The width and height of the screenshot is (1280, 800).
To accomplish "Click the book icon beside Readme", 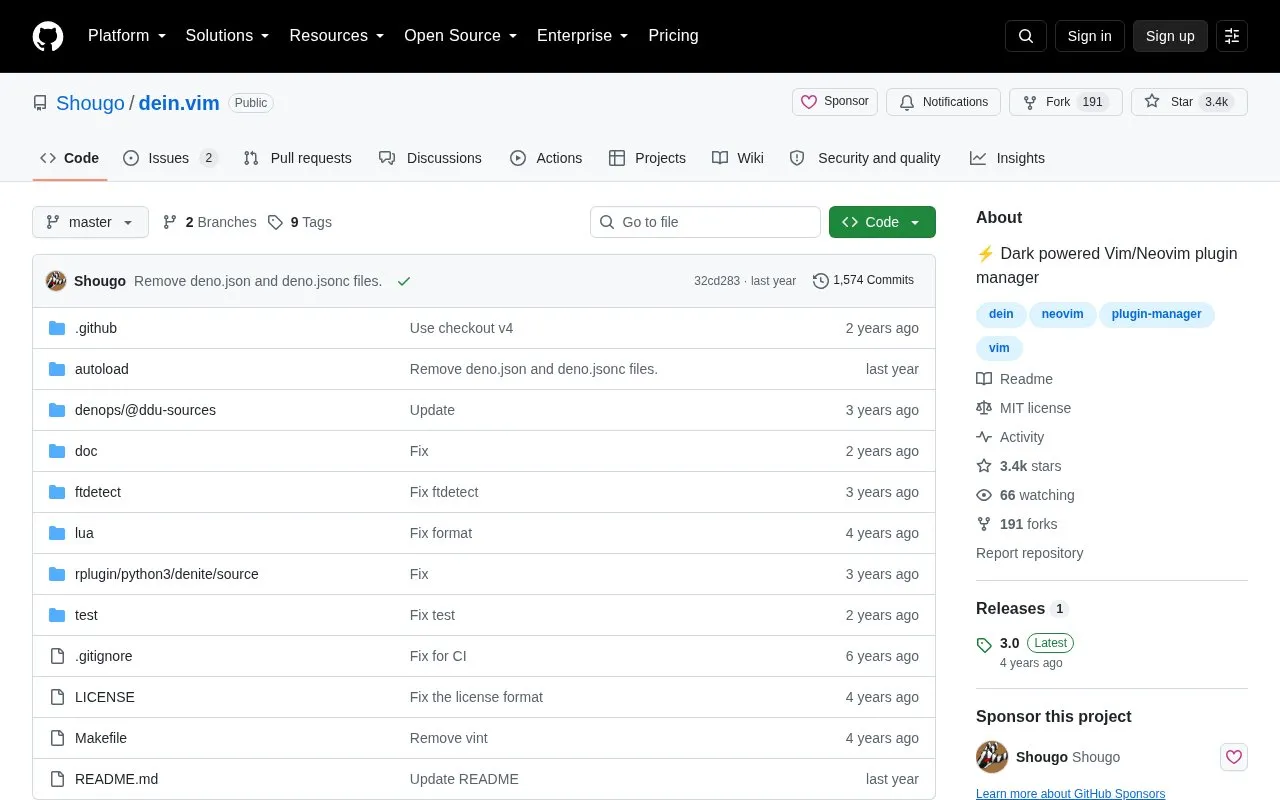I will (984, 379).
